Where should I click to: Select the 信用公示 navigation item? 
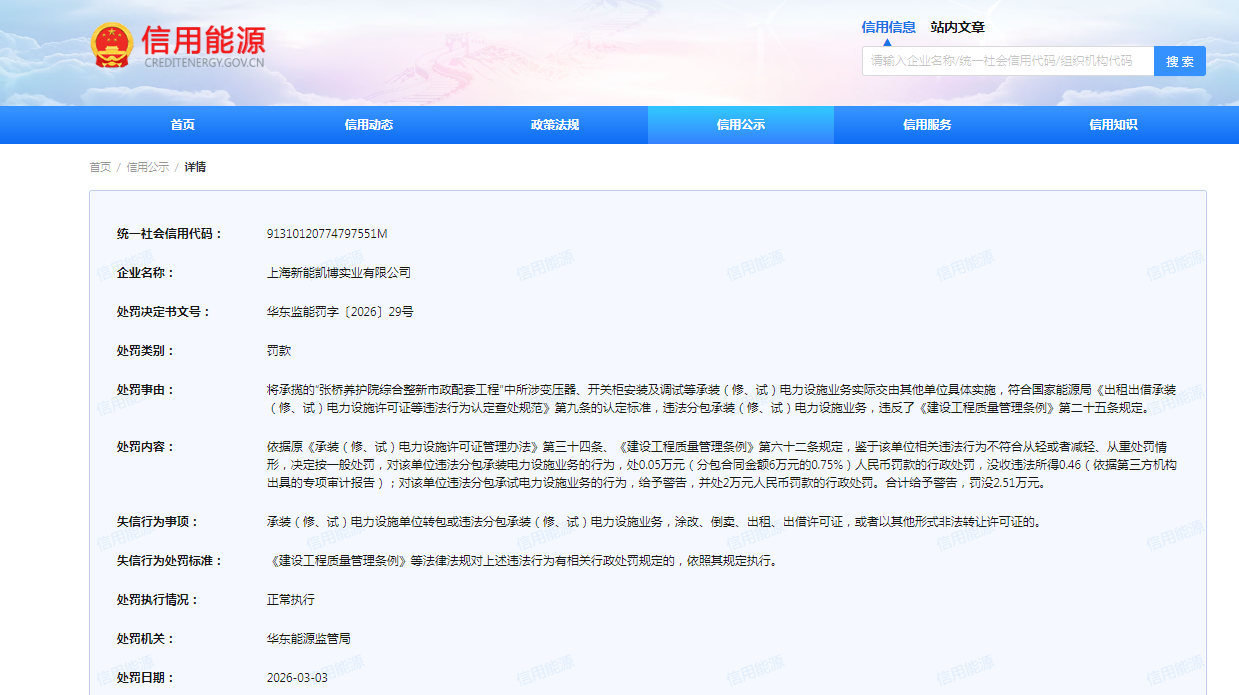tap(741, 125)
